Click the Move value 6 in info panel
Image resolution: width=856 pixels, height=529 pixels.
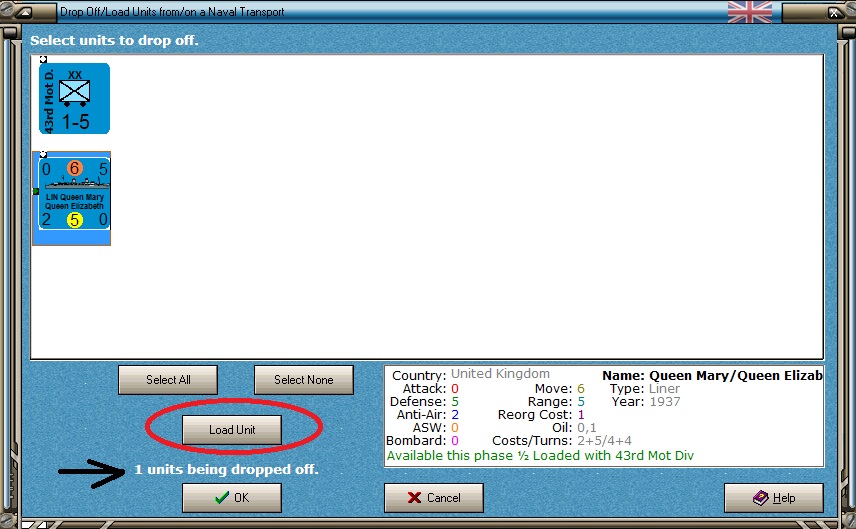581,389
